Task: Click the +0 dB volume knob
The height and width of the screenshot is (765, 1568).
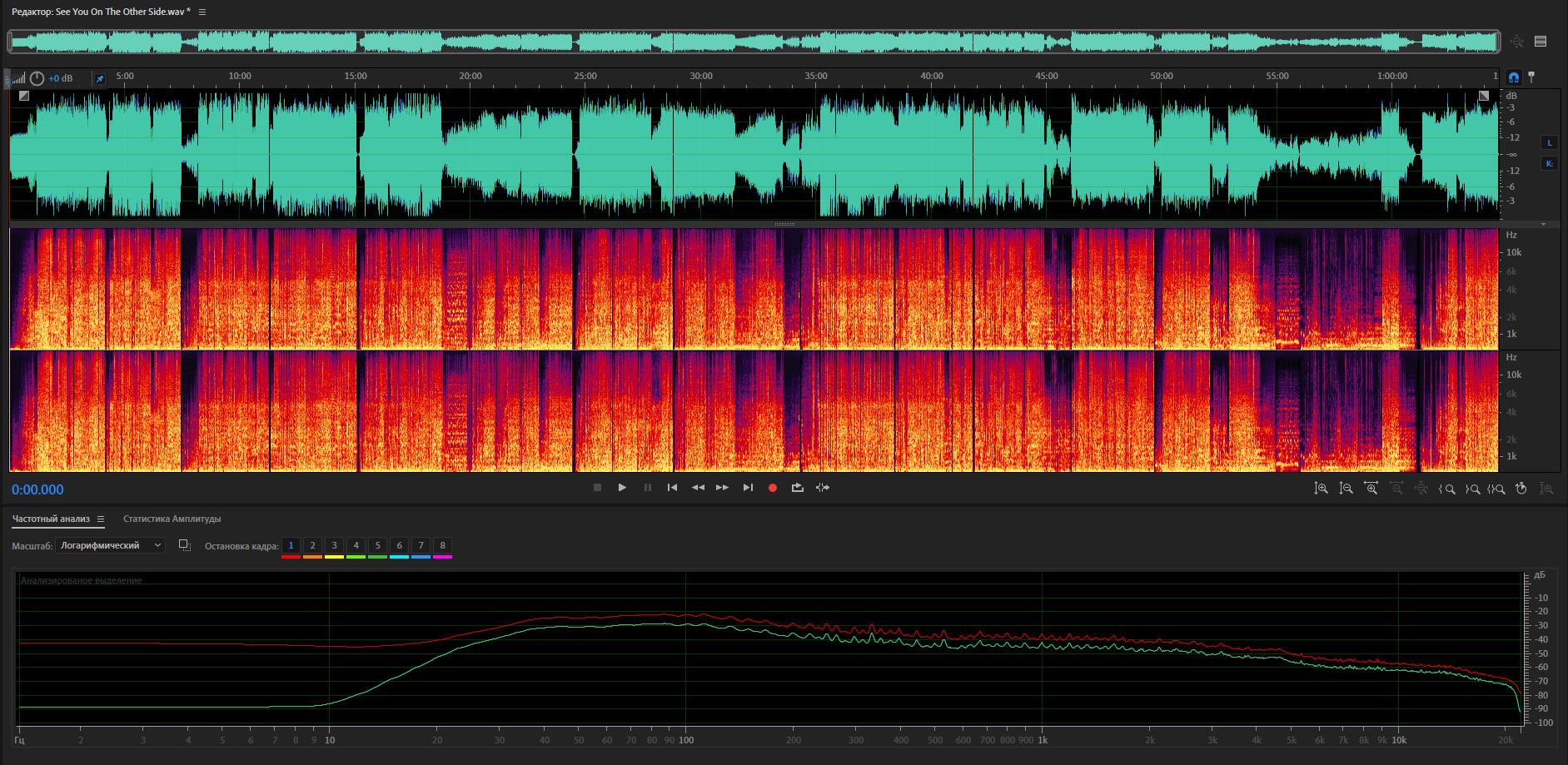Action: 37,78
